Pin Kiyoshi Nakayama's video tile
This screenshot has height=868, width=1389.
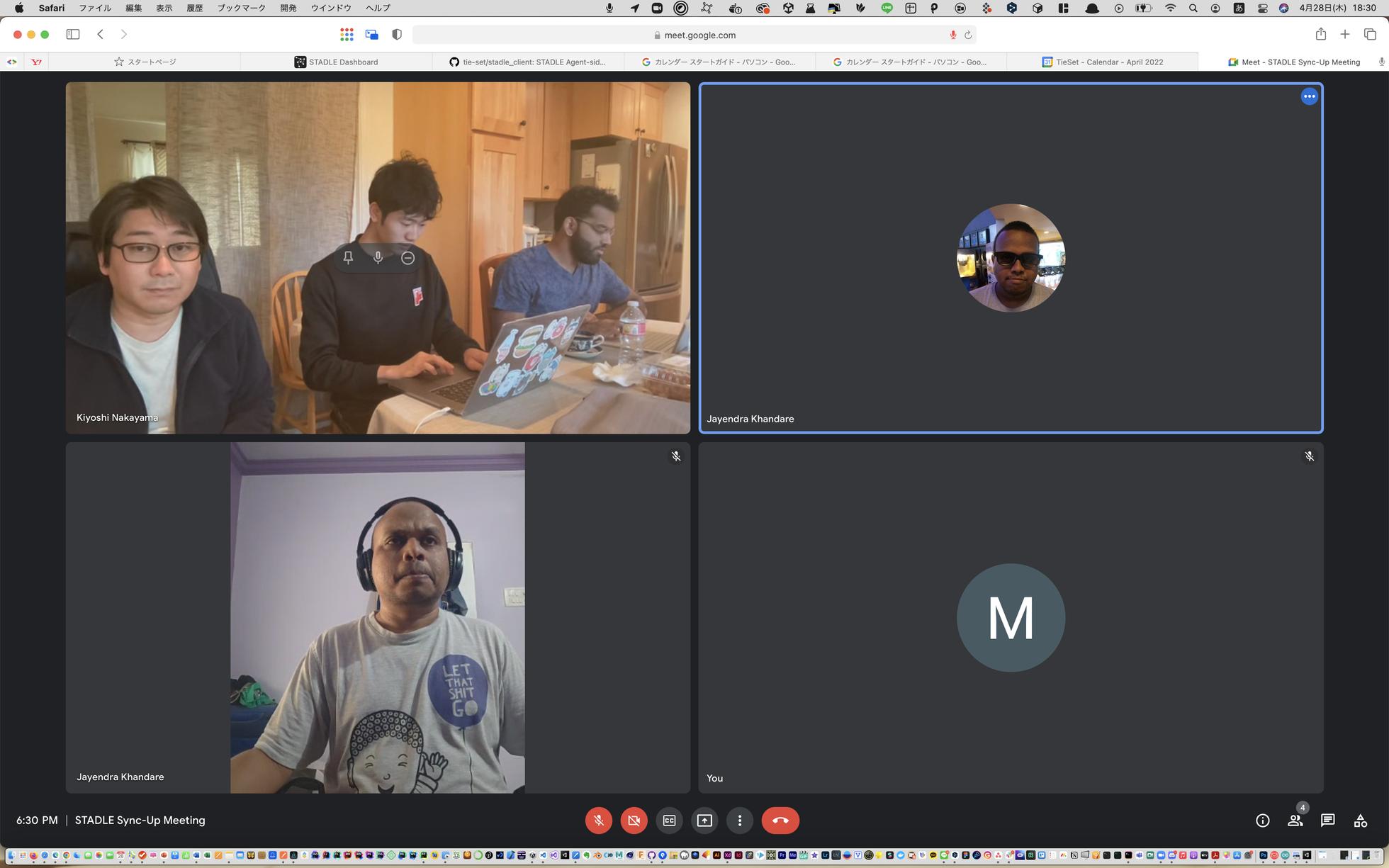click(x=348, y=258)
